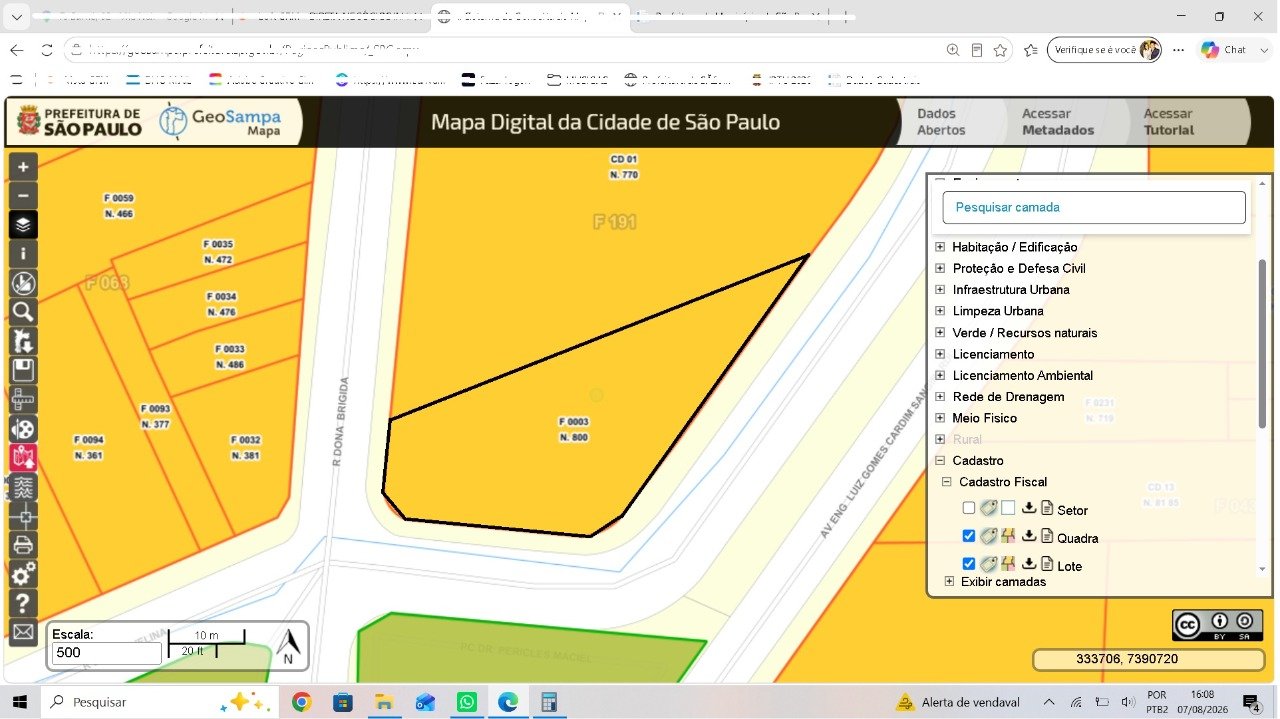Expand Verde / Recursos naturais group
The height and width of the screenshot is (719, 1280).
(940, 333)
